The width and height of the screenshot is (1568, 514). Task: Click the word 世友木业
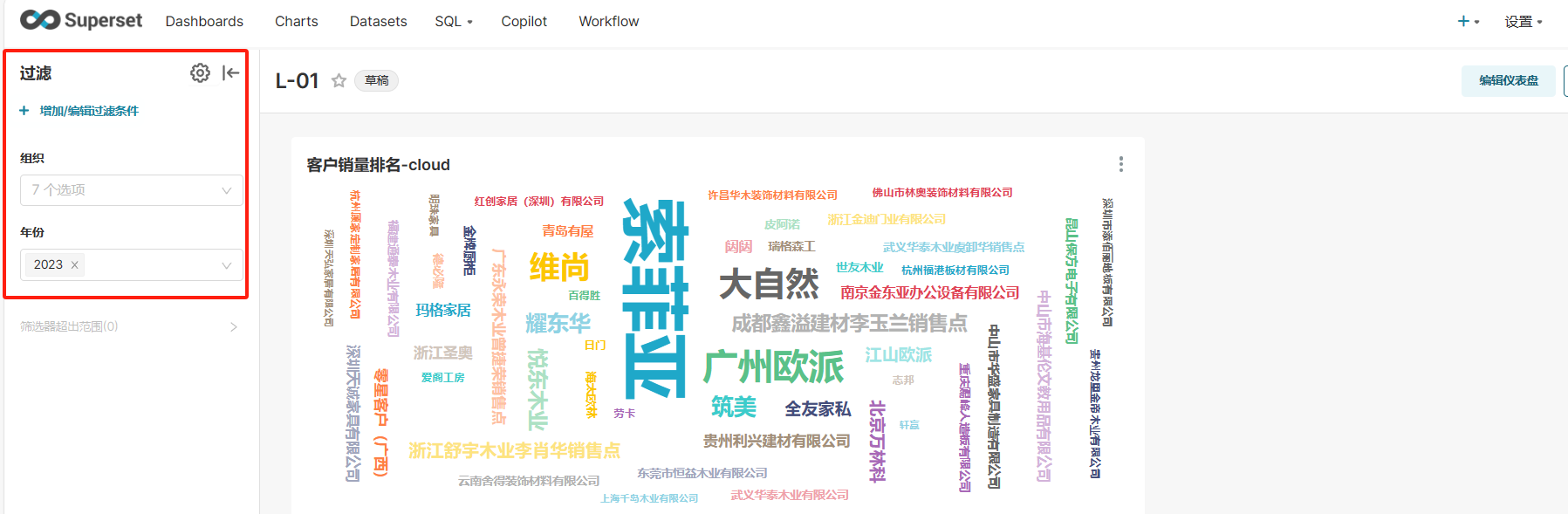coord(859,267)
